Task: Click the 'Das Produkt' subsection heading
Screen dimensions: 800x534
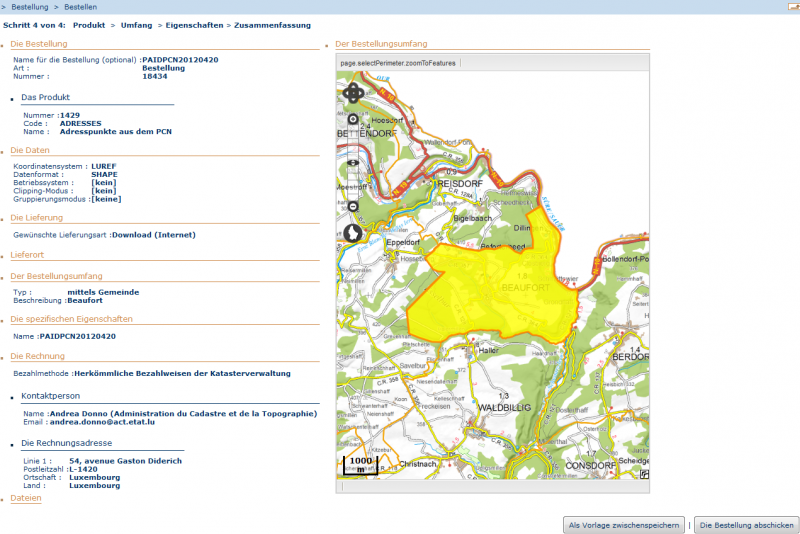Action: pyautogui.click(x=45, y=97)
